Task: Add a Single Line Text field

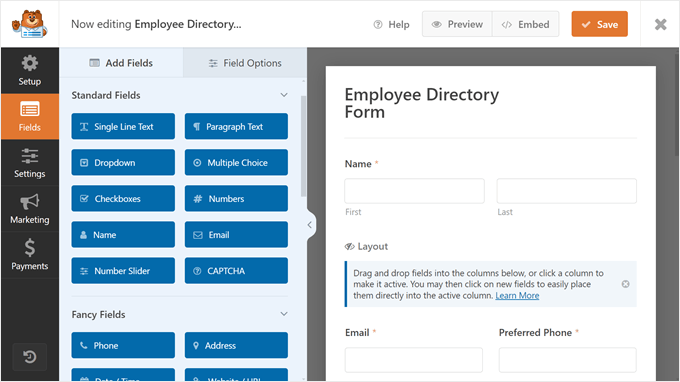Action: tap(123, 126)
